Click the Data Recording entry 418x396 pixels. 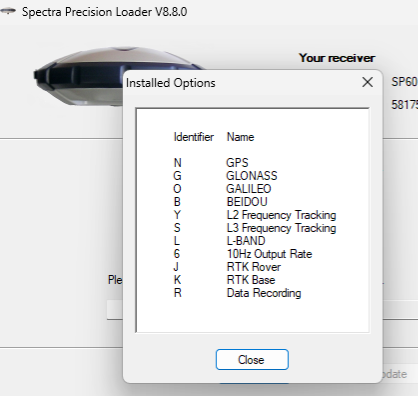[x=264, y=293]
